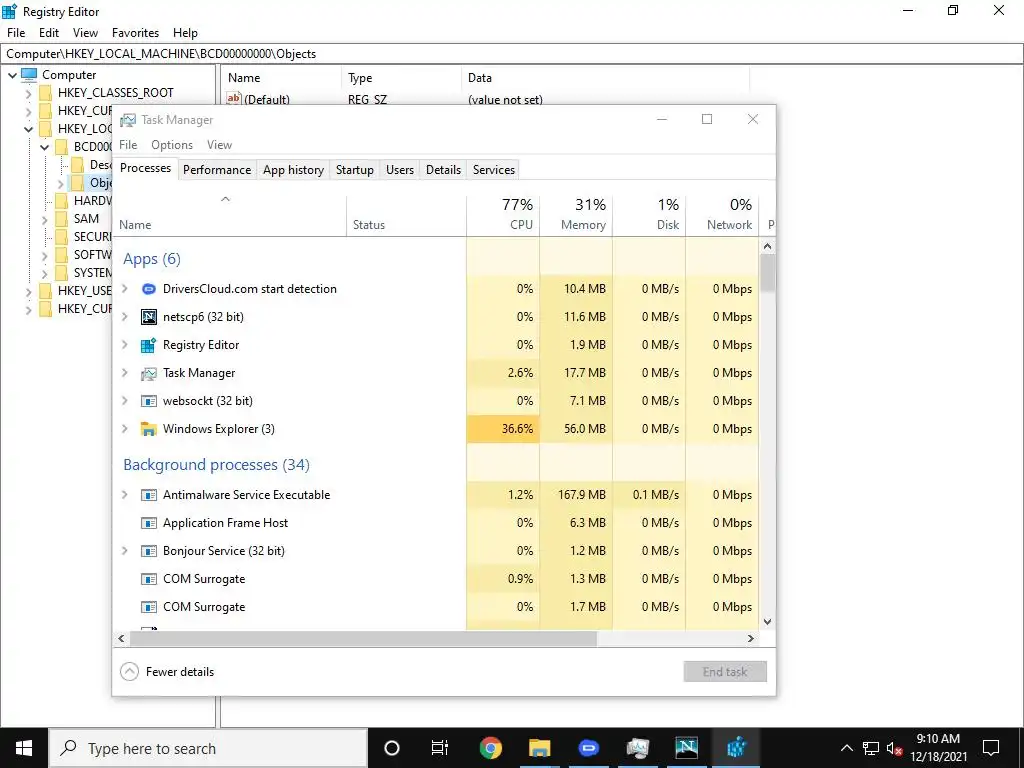This screenshot has height=768, width=1024.
Task: Click the DriversCloud.com process icon
Action: [x=149, y=289]
